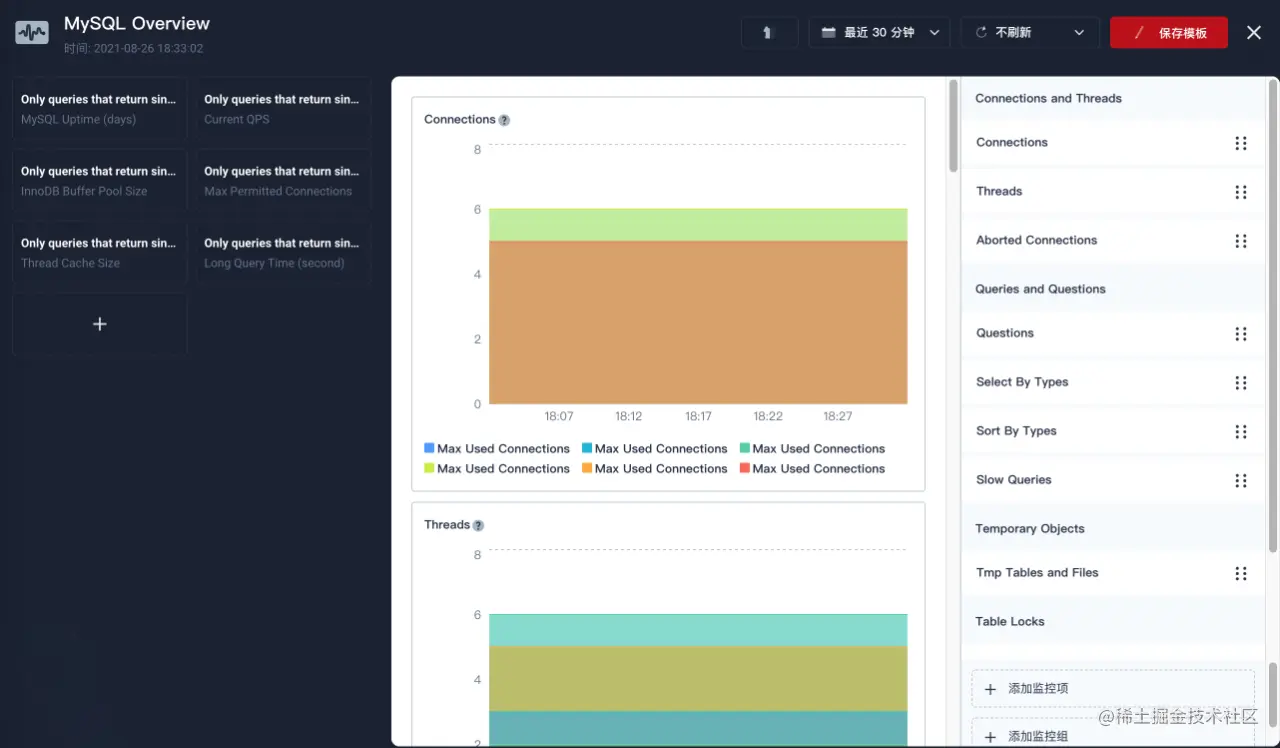Toggle the orange Max Used Connections legend
1280x748 pixels.
[655, 468]
